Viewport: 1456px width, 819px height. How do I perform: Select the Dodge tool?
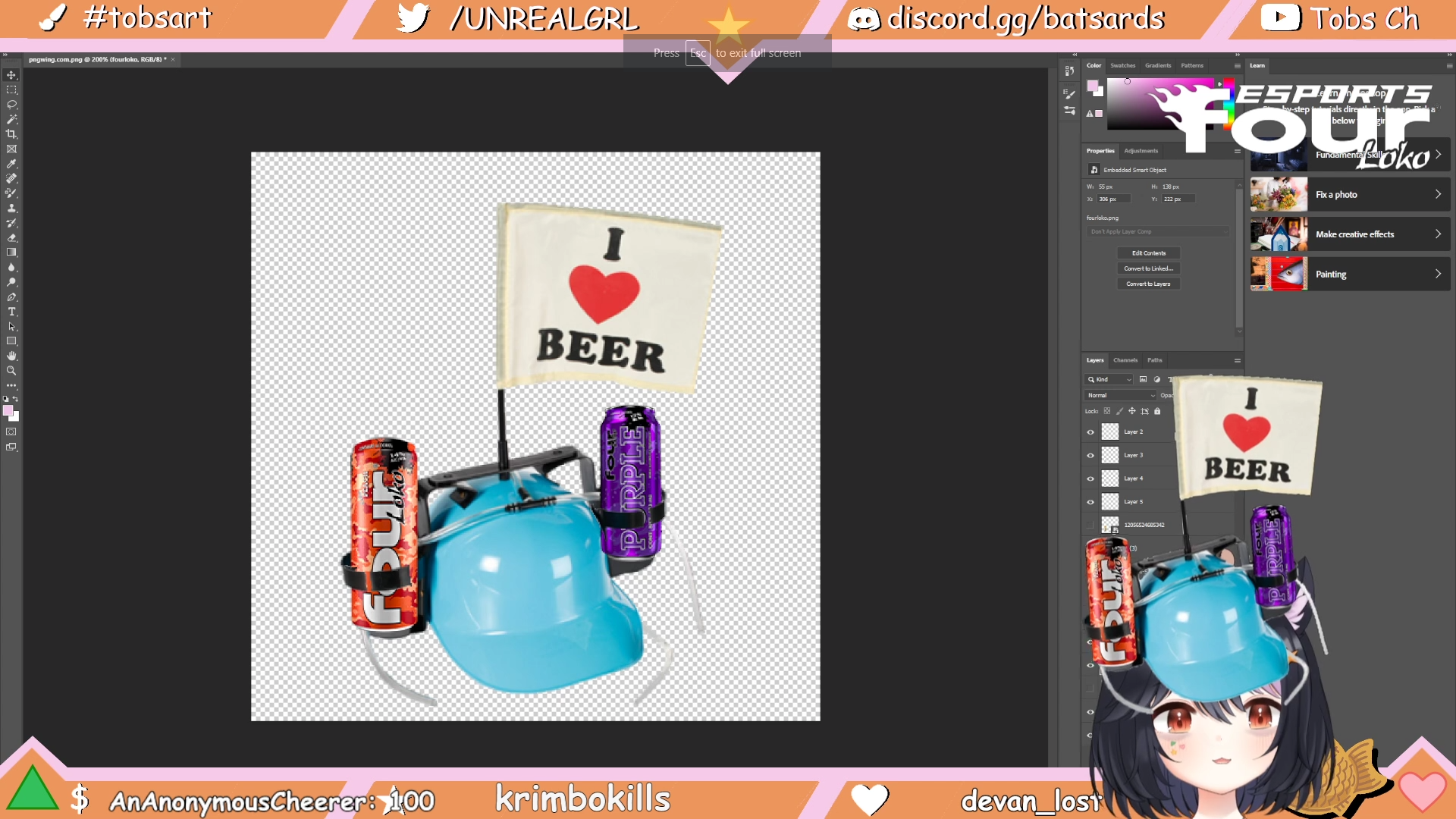point(11,282)
